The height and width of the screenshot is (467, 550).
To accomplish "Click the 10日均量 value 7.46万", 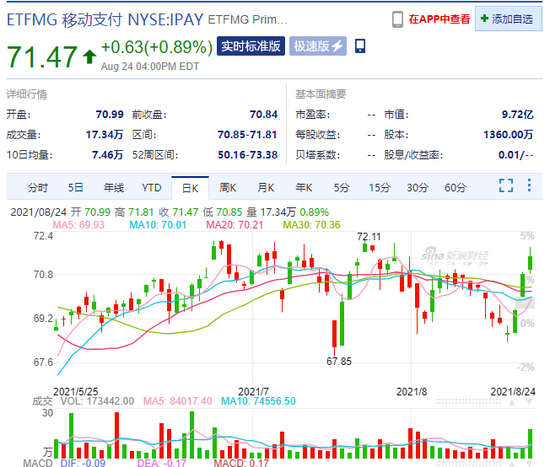I will click(107, 155).
